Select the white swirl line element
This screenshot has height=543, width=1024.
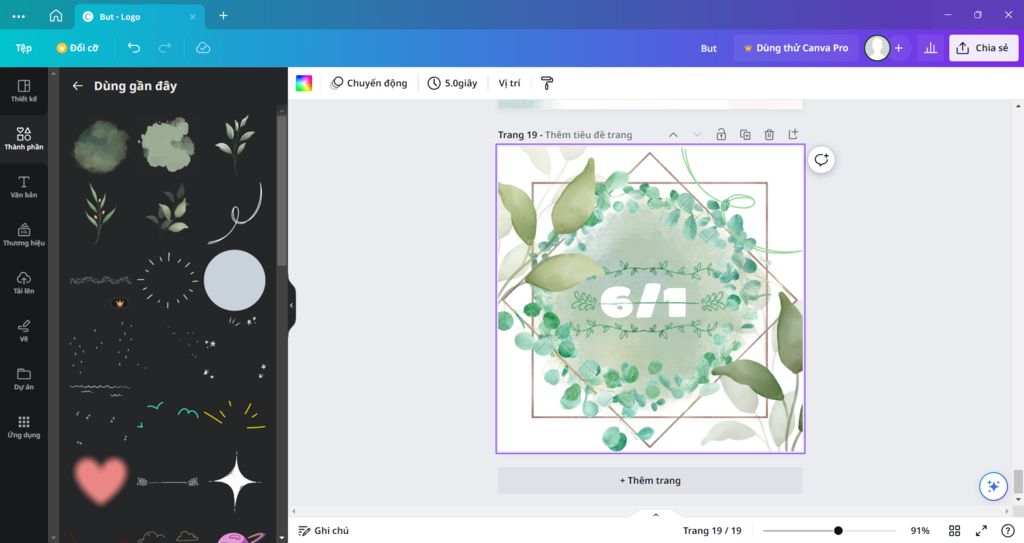tap(236, 214)
